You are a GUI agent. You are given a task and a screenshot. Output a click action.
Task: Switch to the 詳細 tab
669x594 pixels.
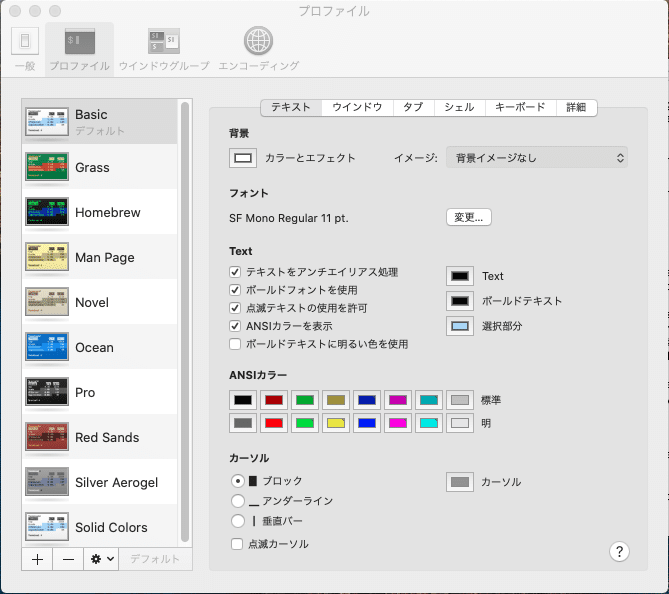pos(576,107)
